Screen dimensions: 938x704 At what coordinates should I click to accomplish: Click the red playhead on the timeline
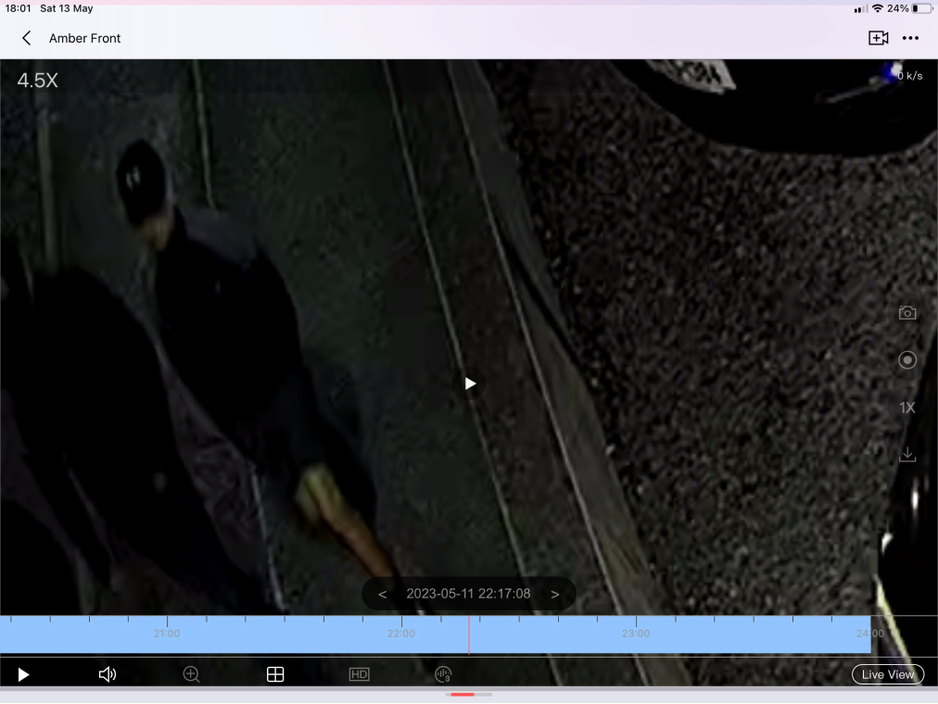tap(469, 635)
